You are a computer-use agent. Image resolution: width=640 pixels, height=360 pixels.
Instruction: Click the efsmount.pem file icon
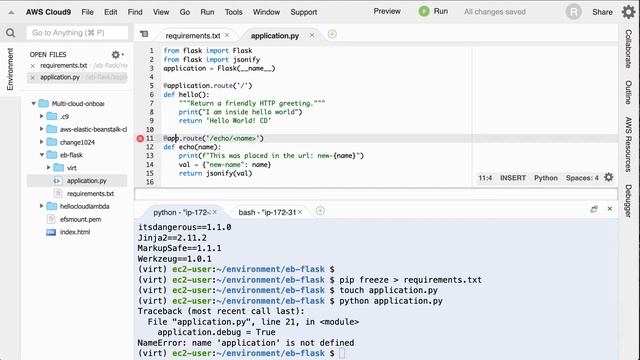pos(51,219)
